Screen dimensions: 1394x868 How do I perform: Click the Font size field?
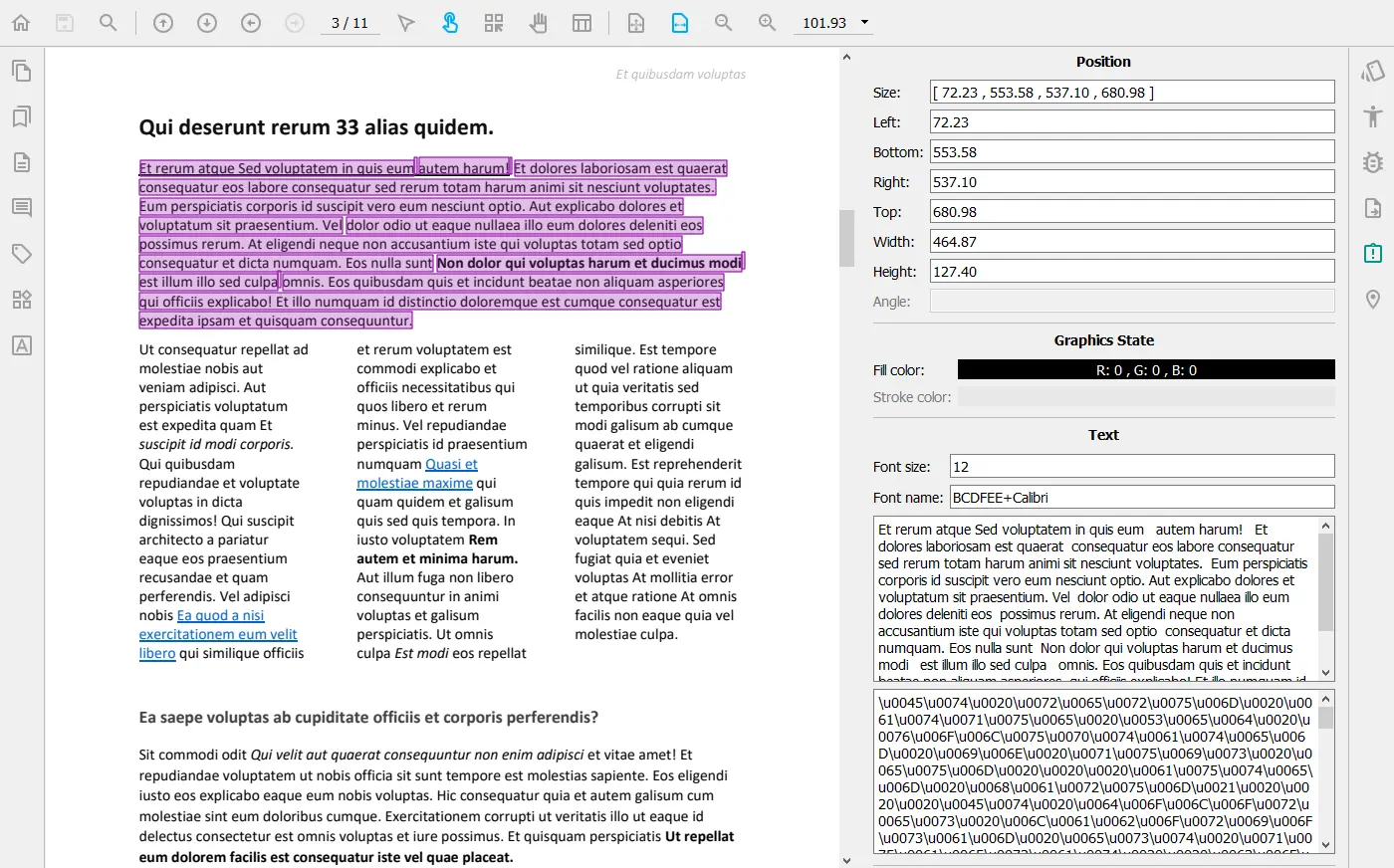1142,466
